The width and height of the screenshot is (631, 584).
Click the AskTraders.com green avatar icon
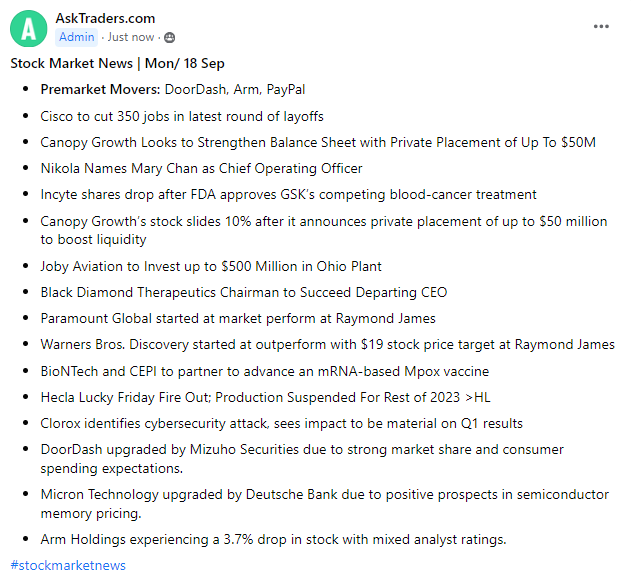(28, 28)
